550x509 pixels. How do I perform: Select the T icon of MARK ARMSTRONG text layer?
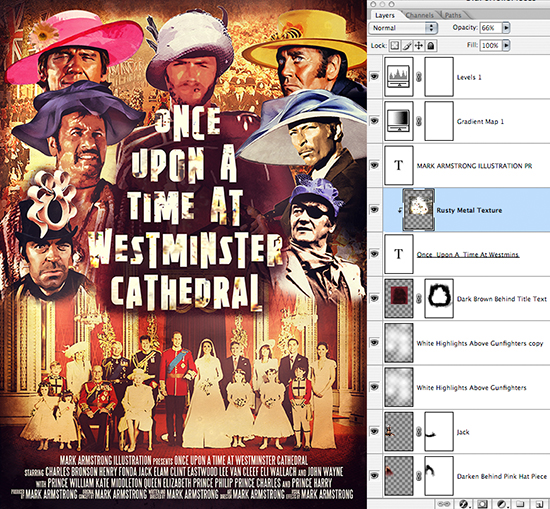point(399,165)
